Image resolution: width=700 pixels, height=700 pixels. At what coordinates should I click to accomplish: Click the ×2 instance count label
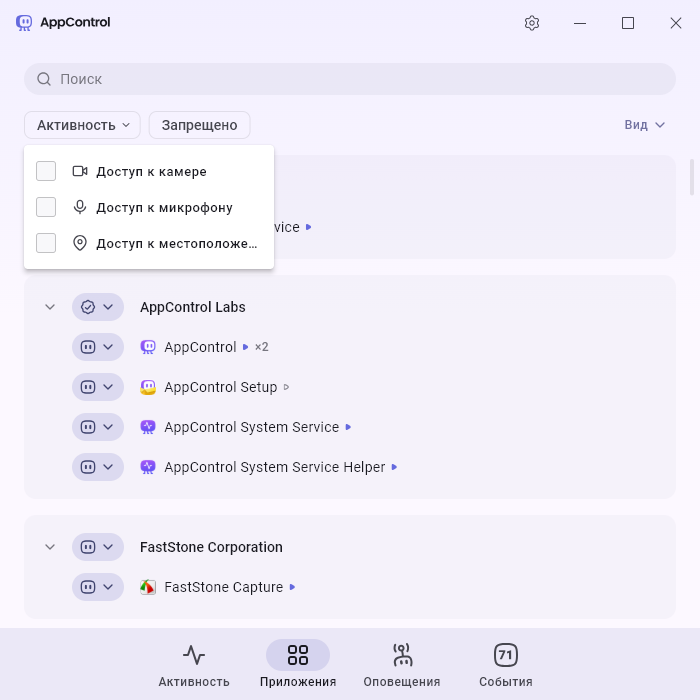pyautogui.click(x=262, y=347)
